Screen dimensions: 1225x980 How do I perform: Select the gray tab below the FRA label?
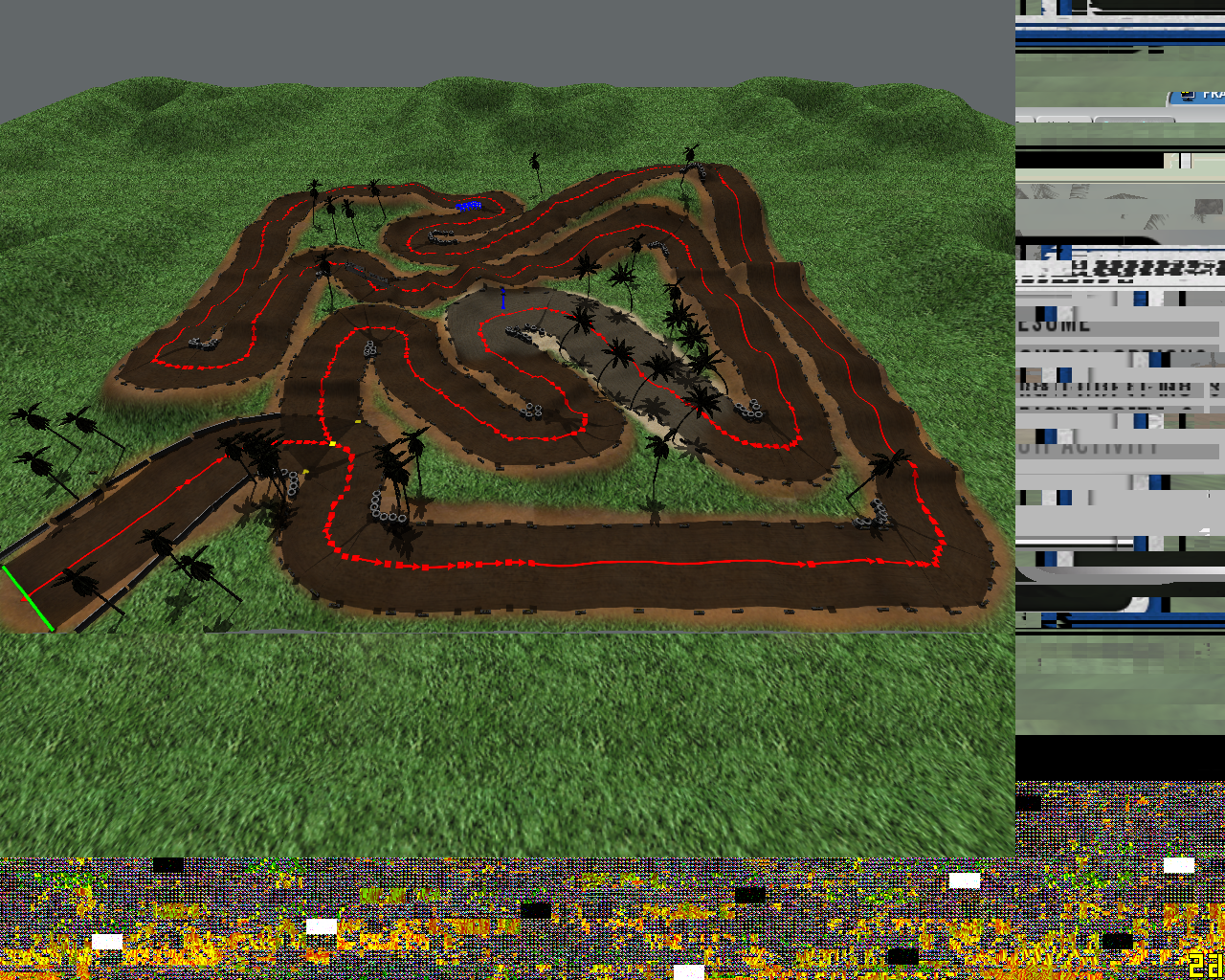tap(1134, 120)
